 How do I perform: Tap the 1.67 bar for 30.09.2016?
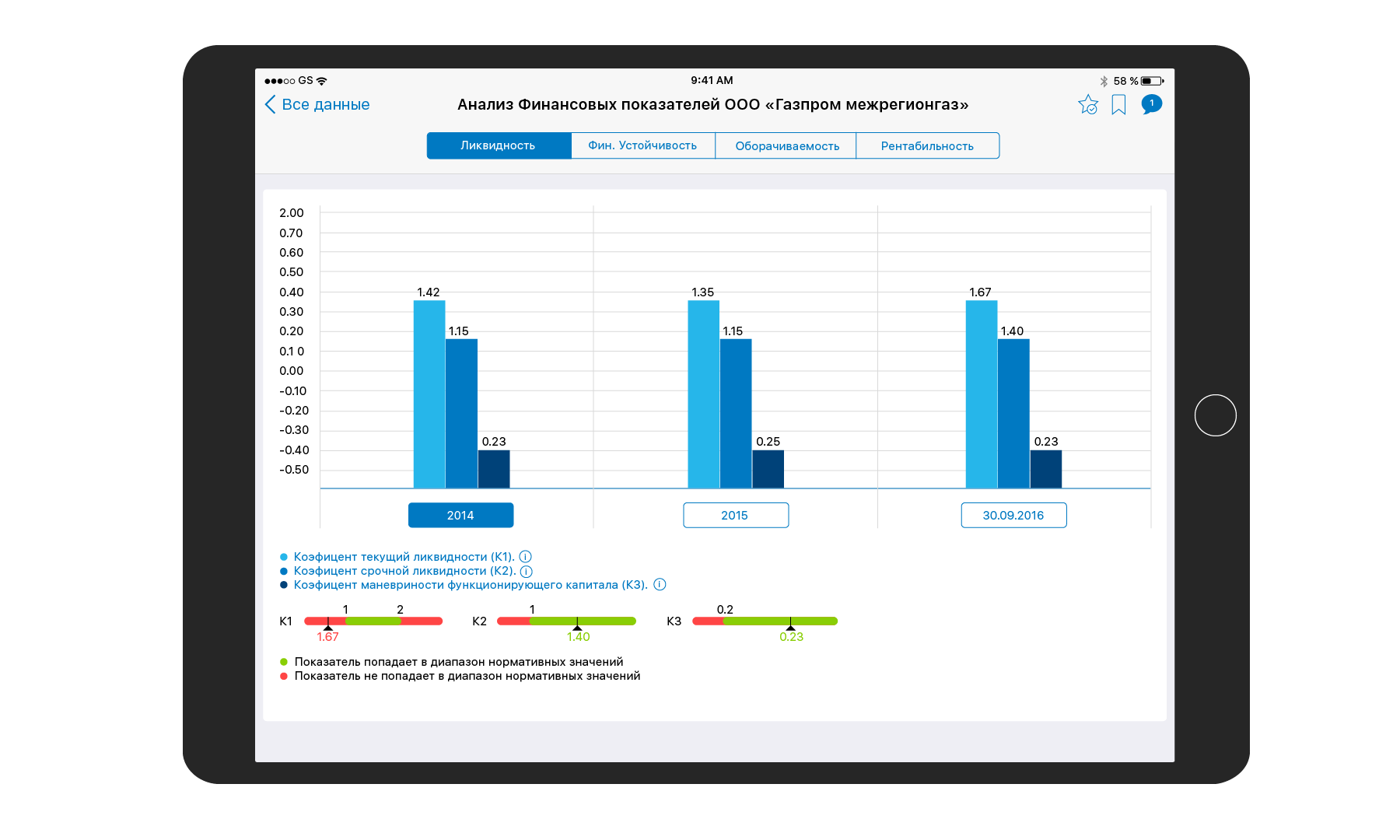point(981,394)
